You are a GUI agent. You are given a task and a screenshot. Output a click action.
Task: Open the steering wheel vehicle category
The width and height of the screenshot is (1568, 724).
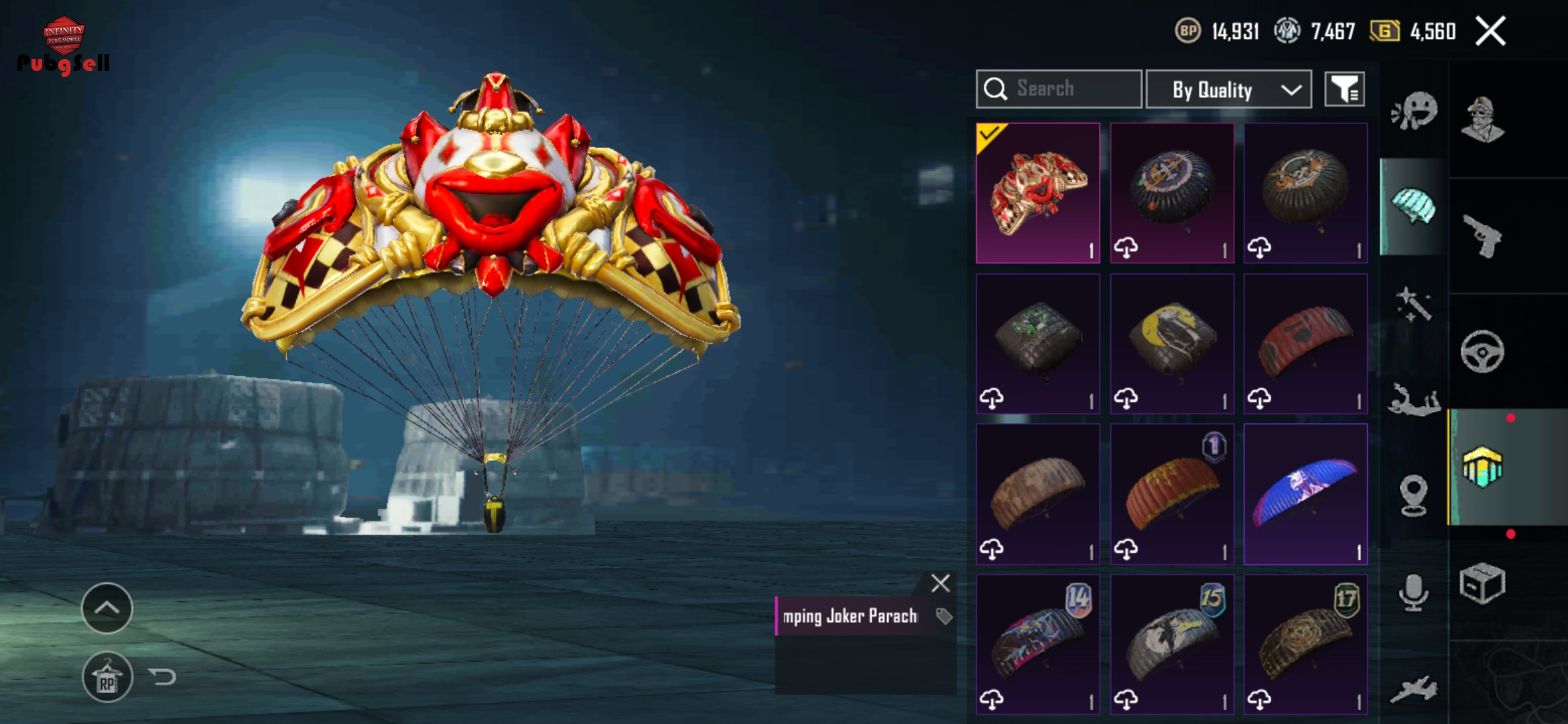(x=1482, y=351)
